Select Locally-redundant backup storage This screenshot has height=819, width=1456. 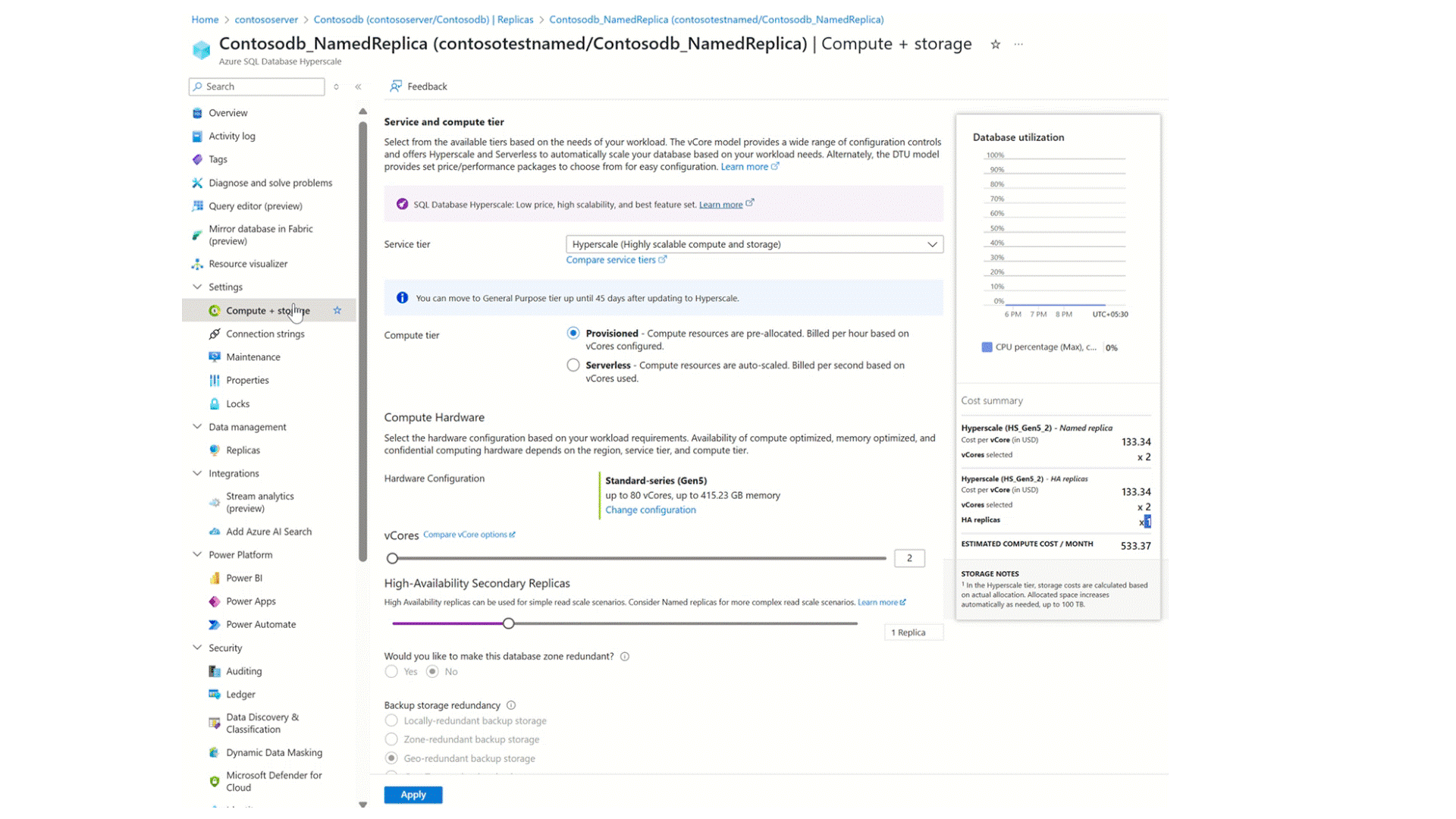tap(391, 720)
